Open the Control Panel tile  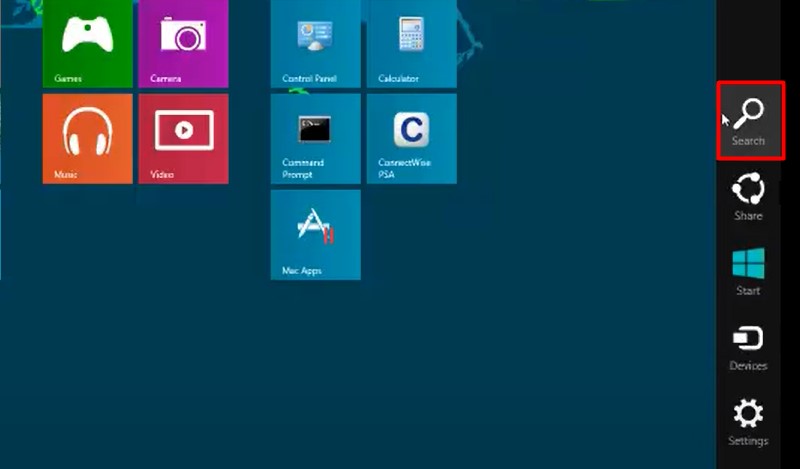click(316, 43)
